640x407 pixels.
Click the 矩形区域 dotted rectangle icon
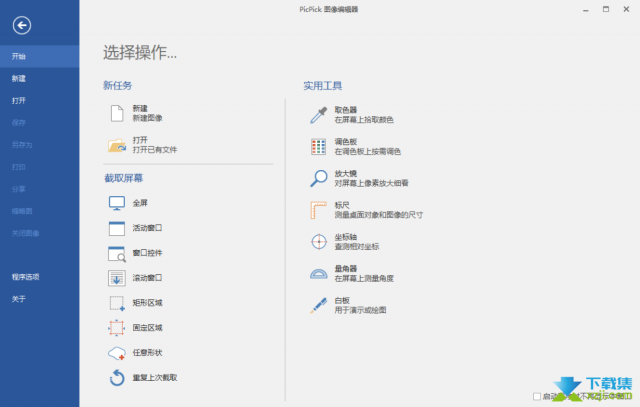click(117, 303)
